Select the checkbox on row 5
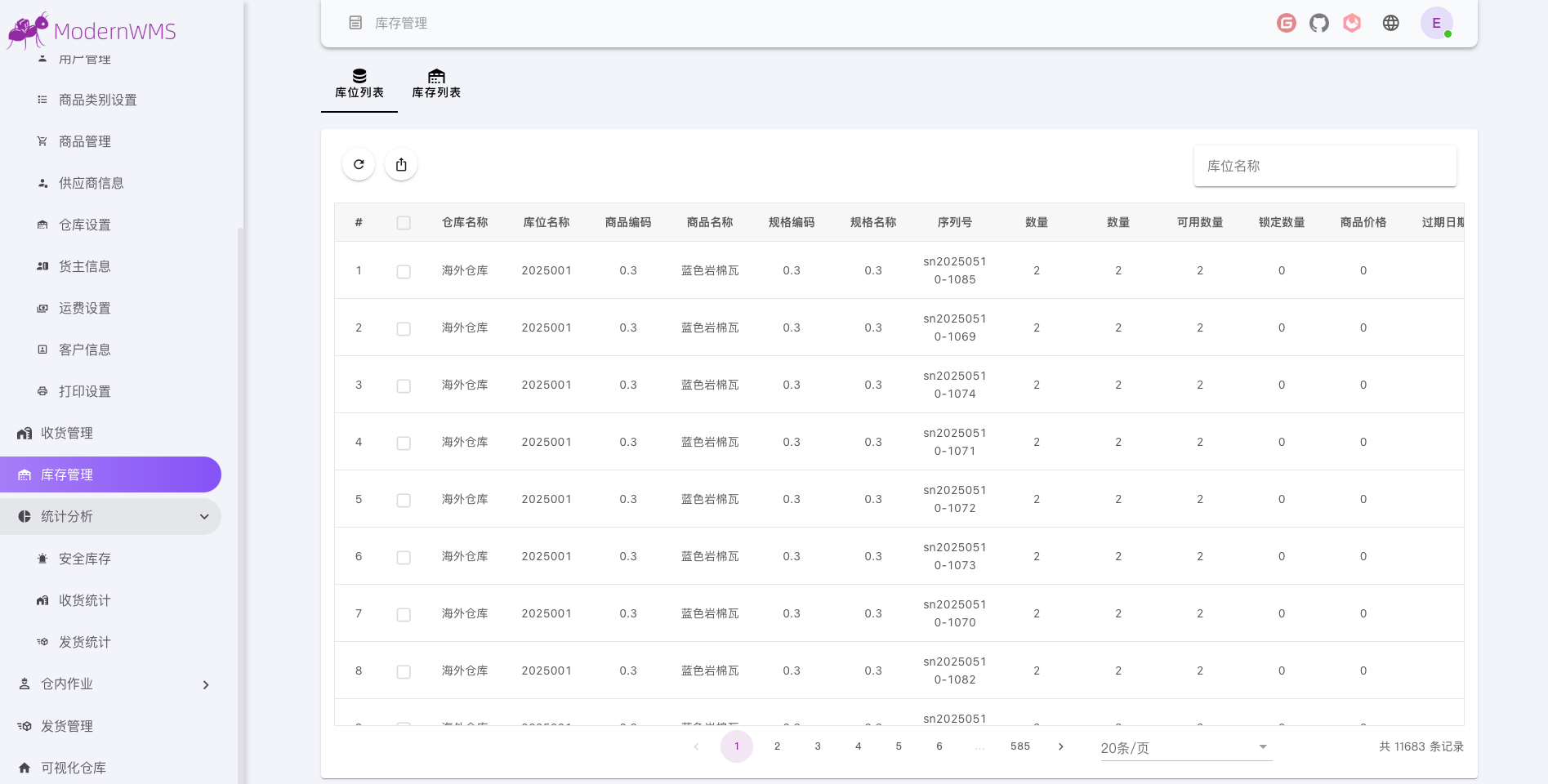The height and width of the screenshot is (784, 1548). coord(404,500)
